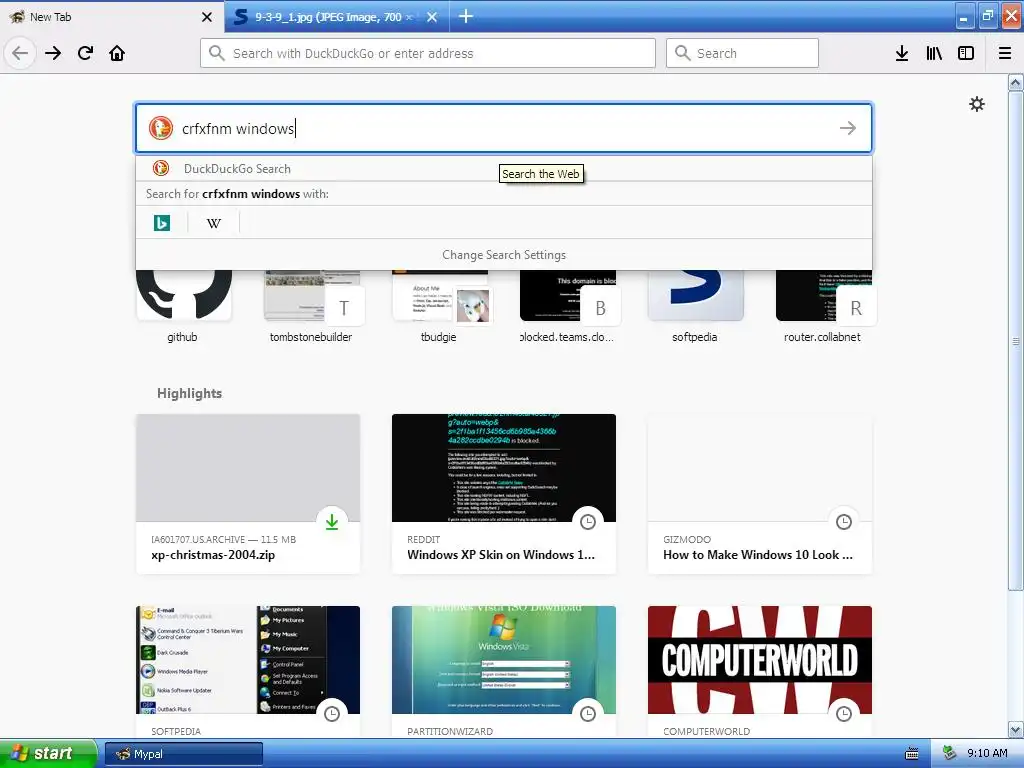Open the tbudgie top site tile
The image size is (1024, 768).
tap(439, 307)
